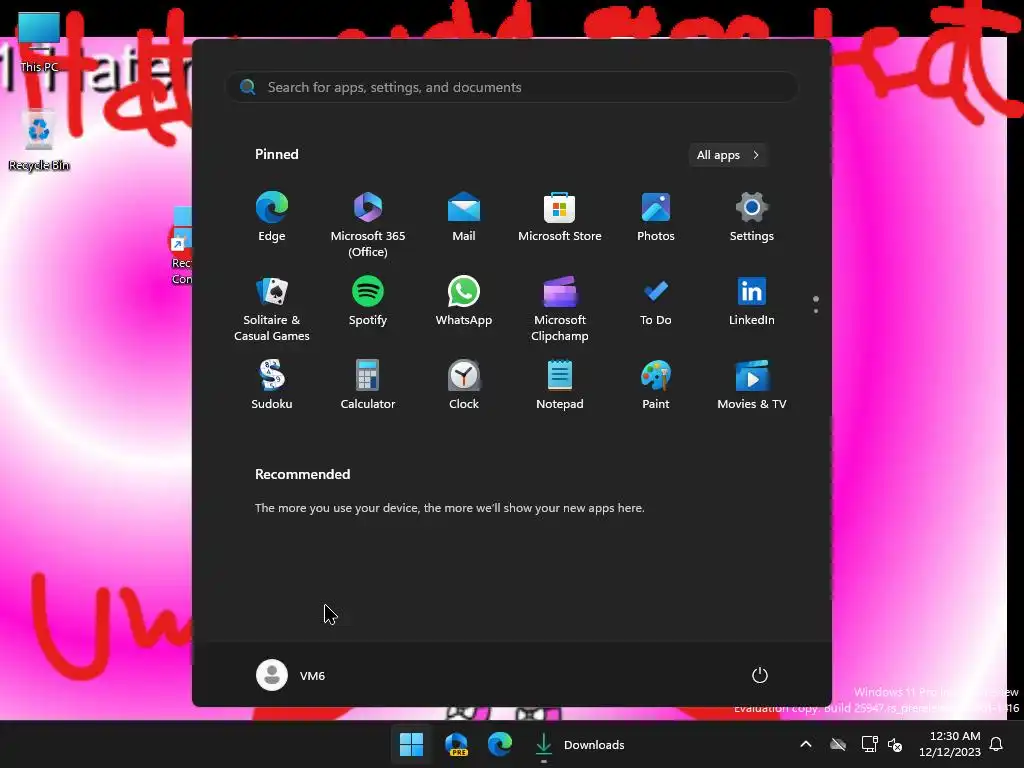Viewport: 1024px width, 768px height.
Task: Launch LinkedIn
Action: tap(752, 302)
